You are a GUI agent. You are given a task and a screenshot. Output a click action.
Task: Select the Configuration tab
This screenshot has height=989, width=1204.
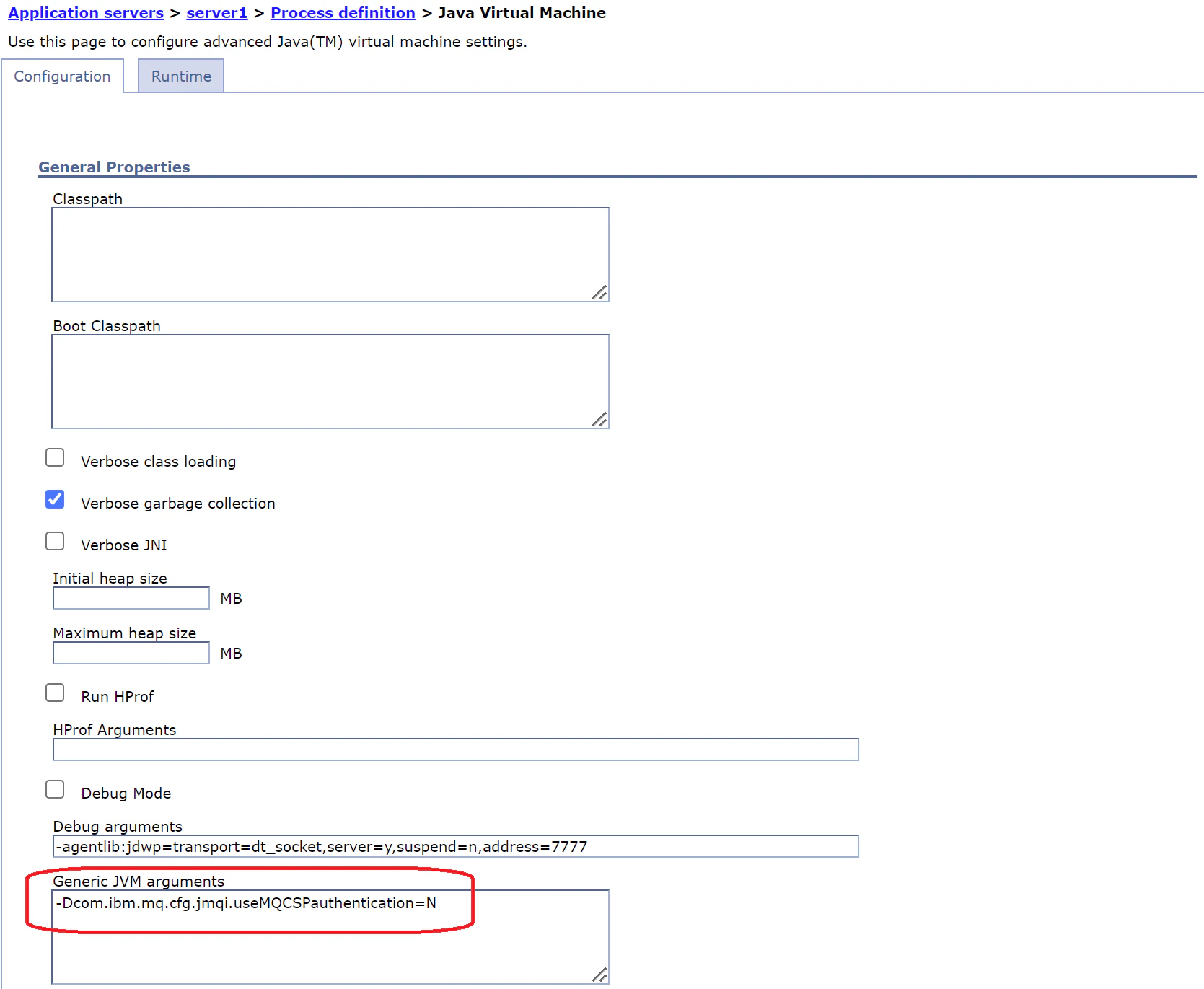point(62,76)
